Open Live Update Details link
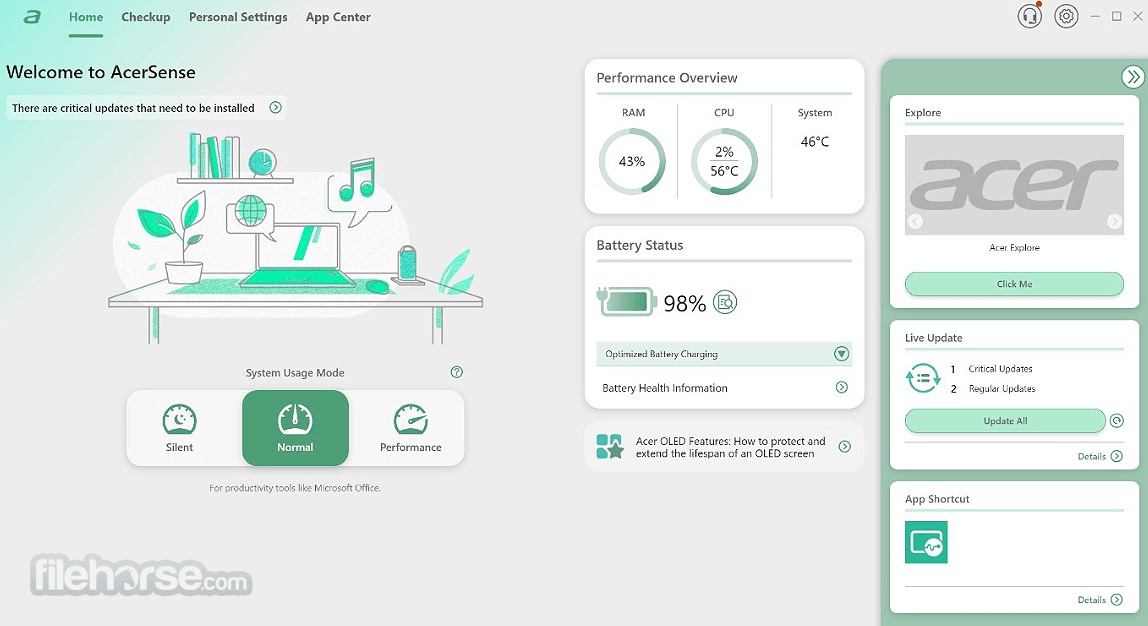The height and width of the screenshot is (626, 1148). pos(1100,456)
